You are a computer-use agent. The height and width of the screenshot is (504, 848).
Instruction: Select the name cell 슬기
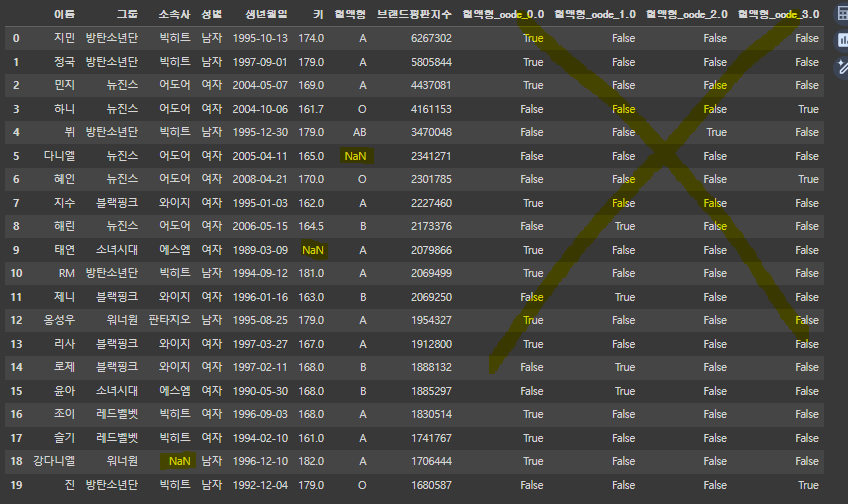click(64, 438)
